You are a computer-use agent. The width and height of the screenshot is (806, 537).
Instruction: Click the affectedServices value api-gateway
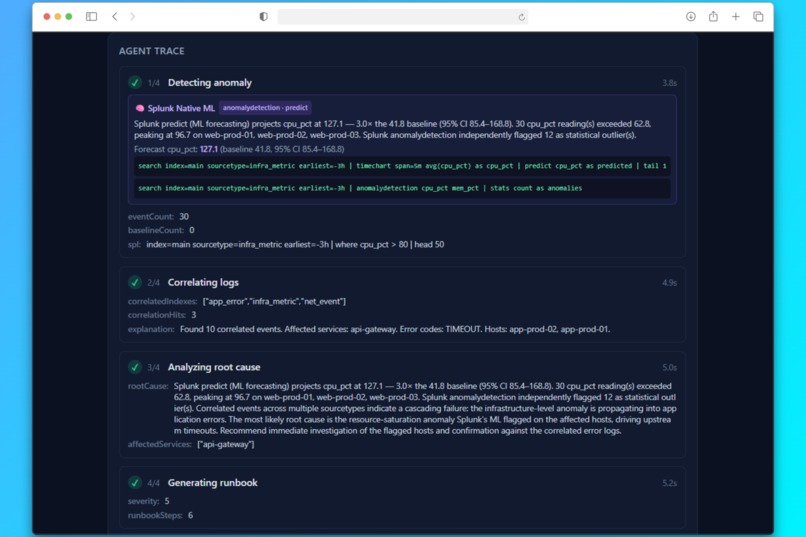(226, 444)
